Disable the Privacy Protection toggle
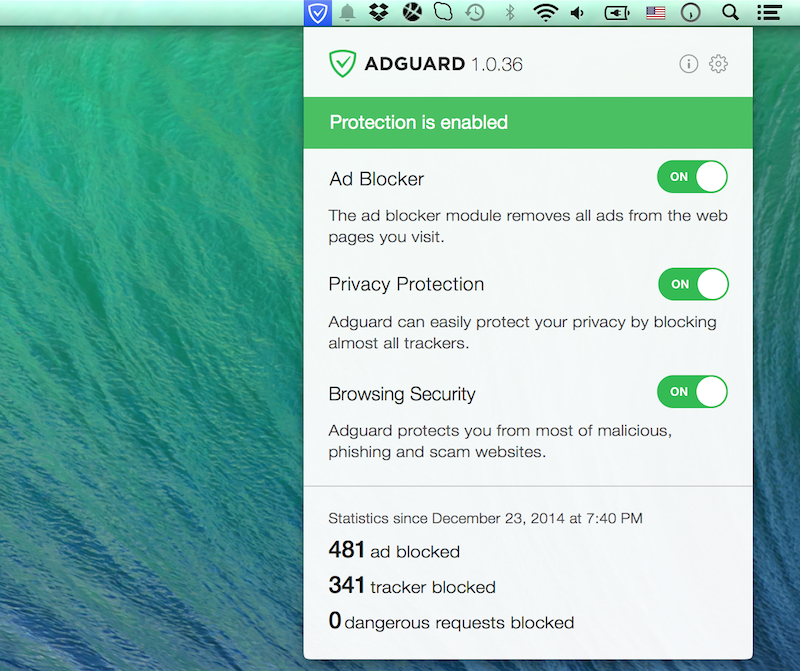Screen dimensions: 800x671 [692, 284]
